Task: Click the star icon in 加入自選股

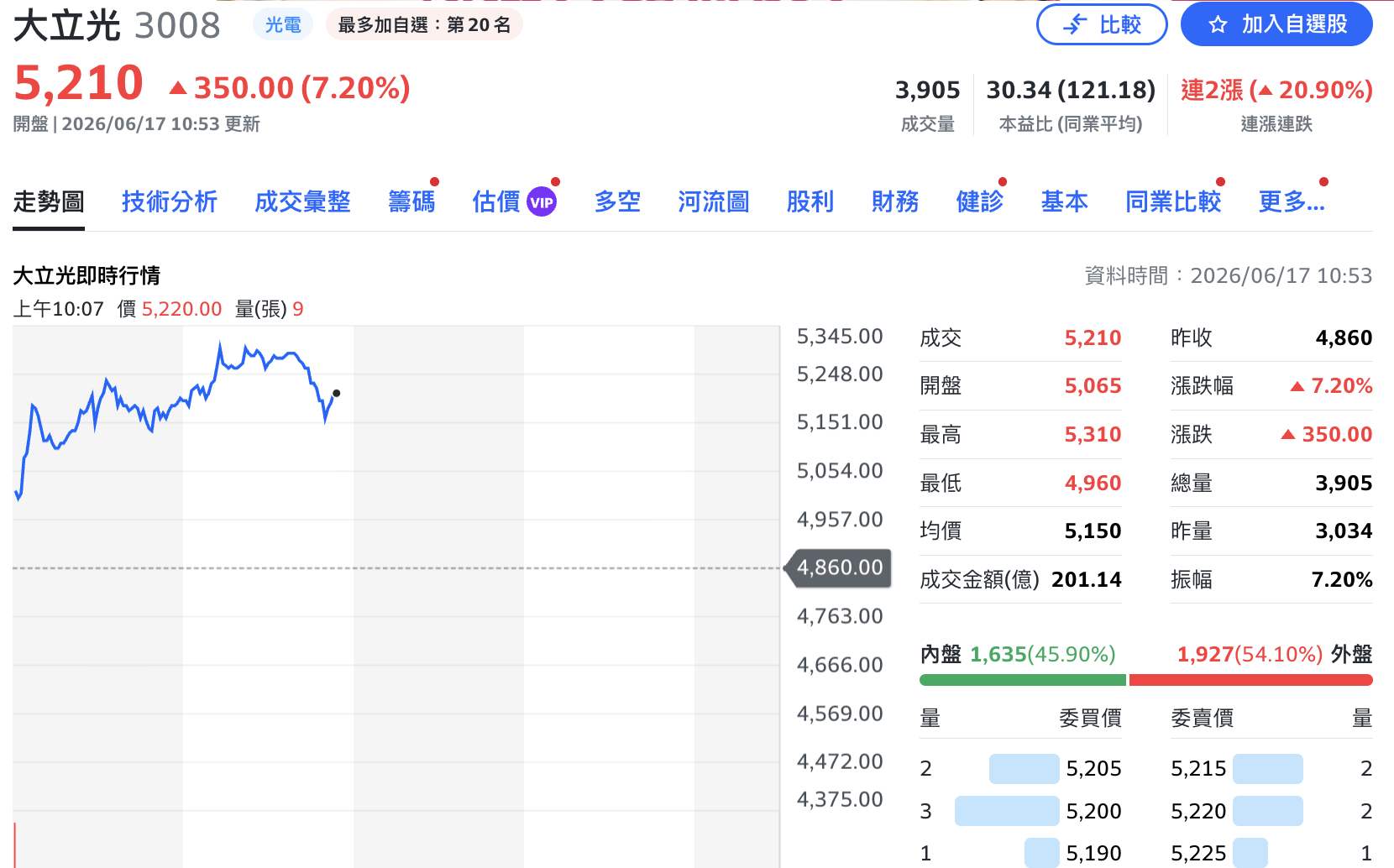Action: point(1218,25)
